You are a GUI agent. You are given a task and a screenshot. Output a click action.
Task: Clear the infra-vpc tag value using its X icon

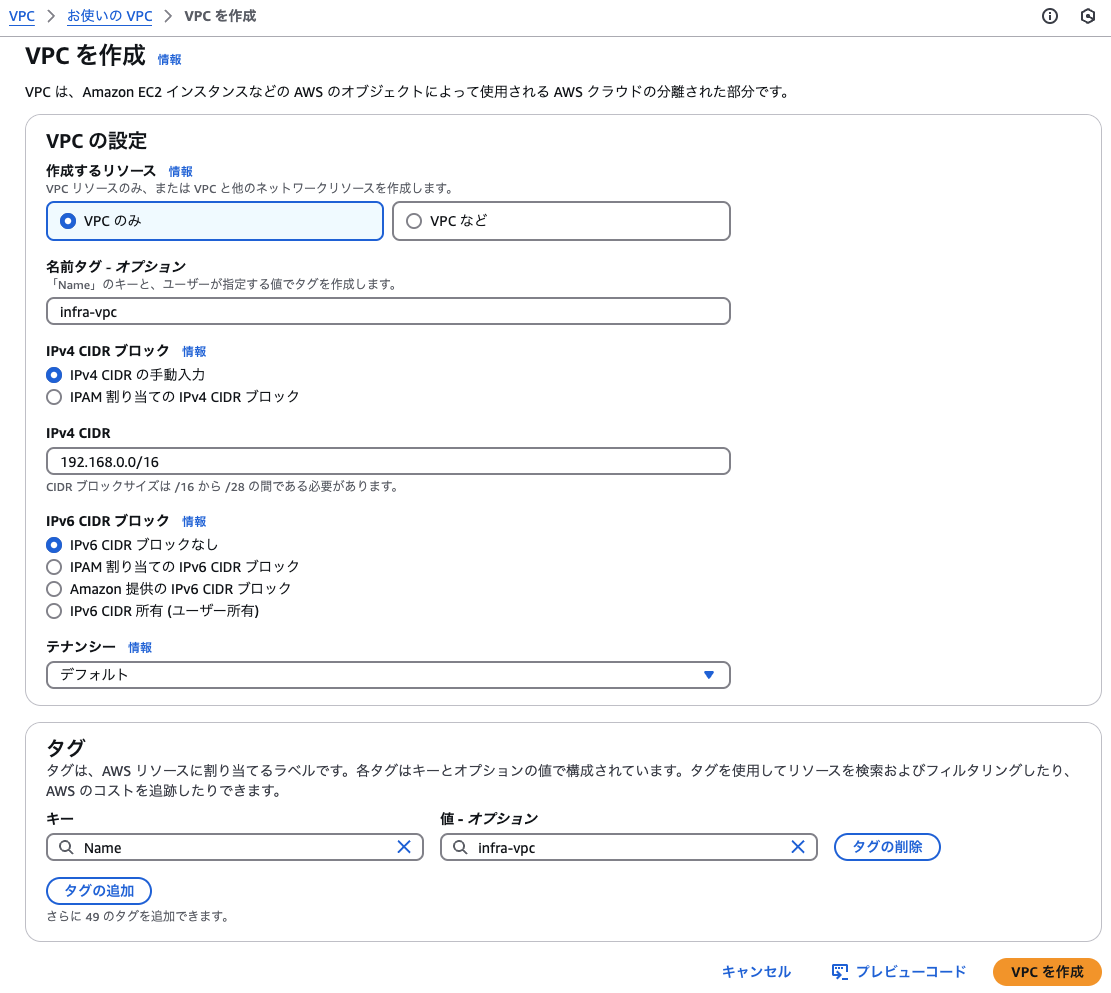coord(798,847)
